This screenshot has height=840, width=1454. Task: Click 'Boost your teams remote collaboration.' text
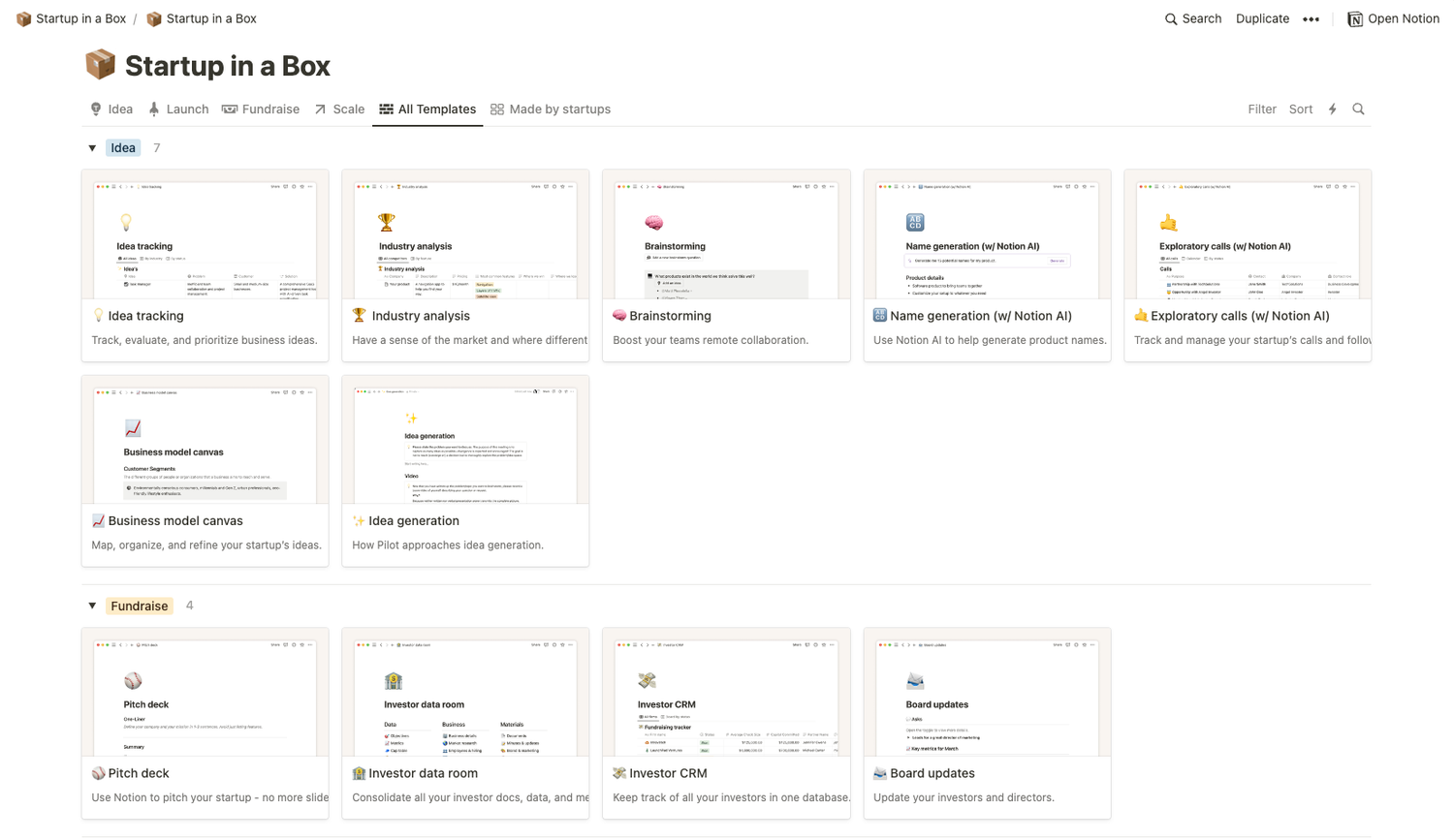click(711, 340)
